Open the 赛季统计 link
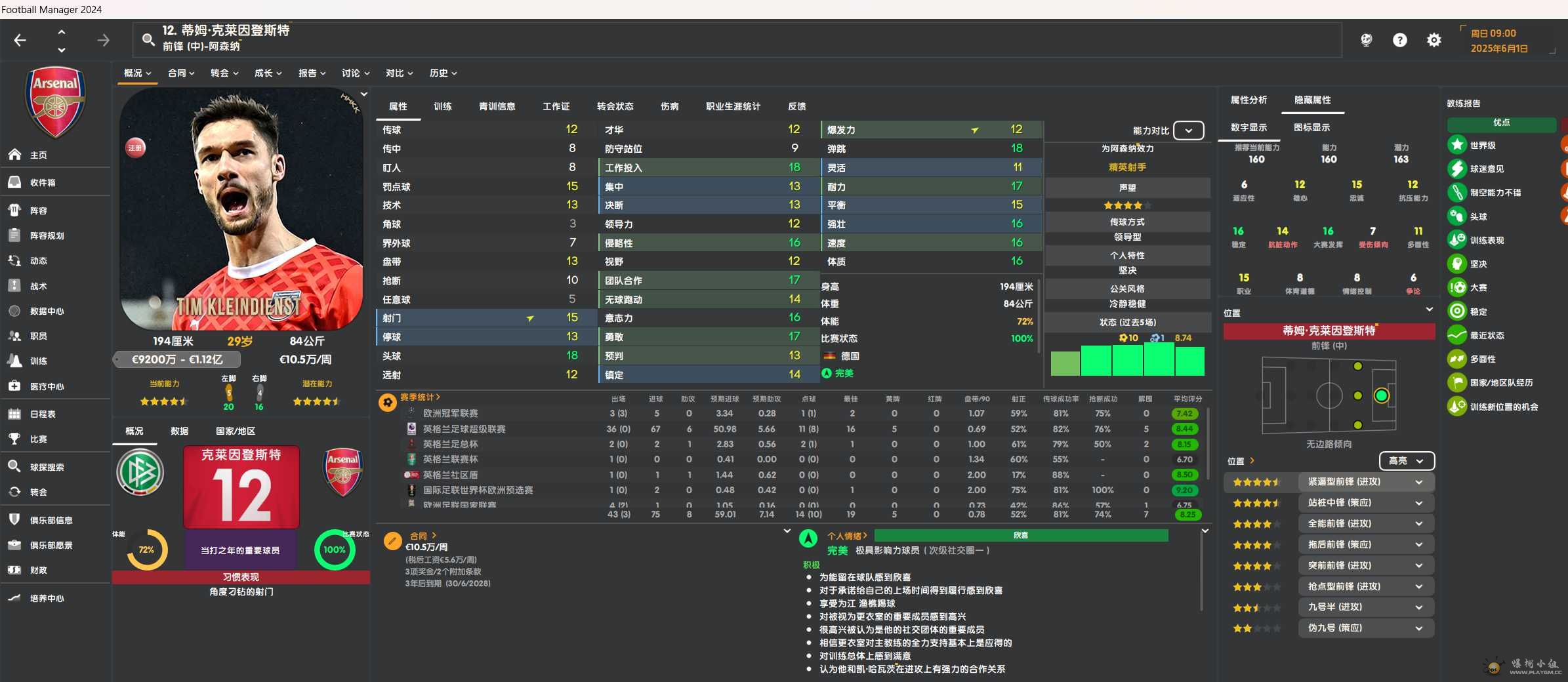This screenshot has width=1568, height=682. point(420,397)
